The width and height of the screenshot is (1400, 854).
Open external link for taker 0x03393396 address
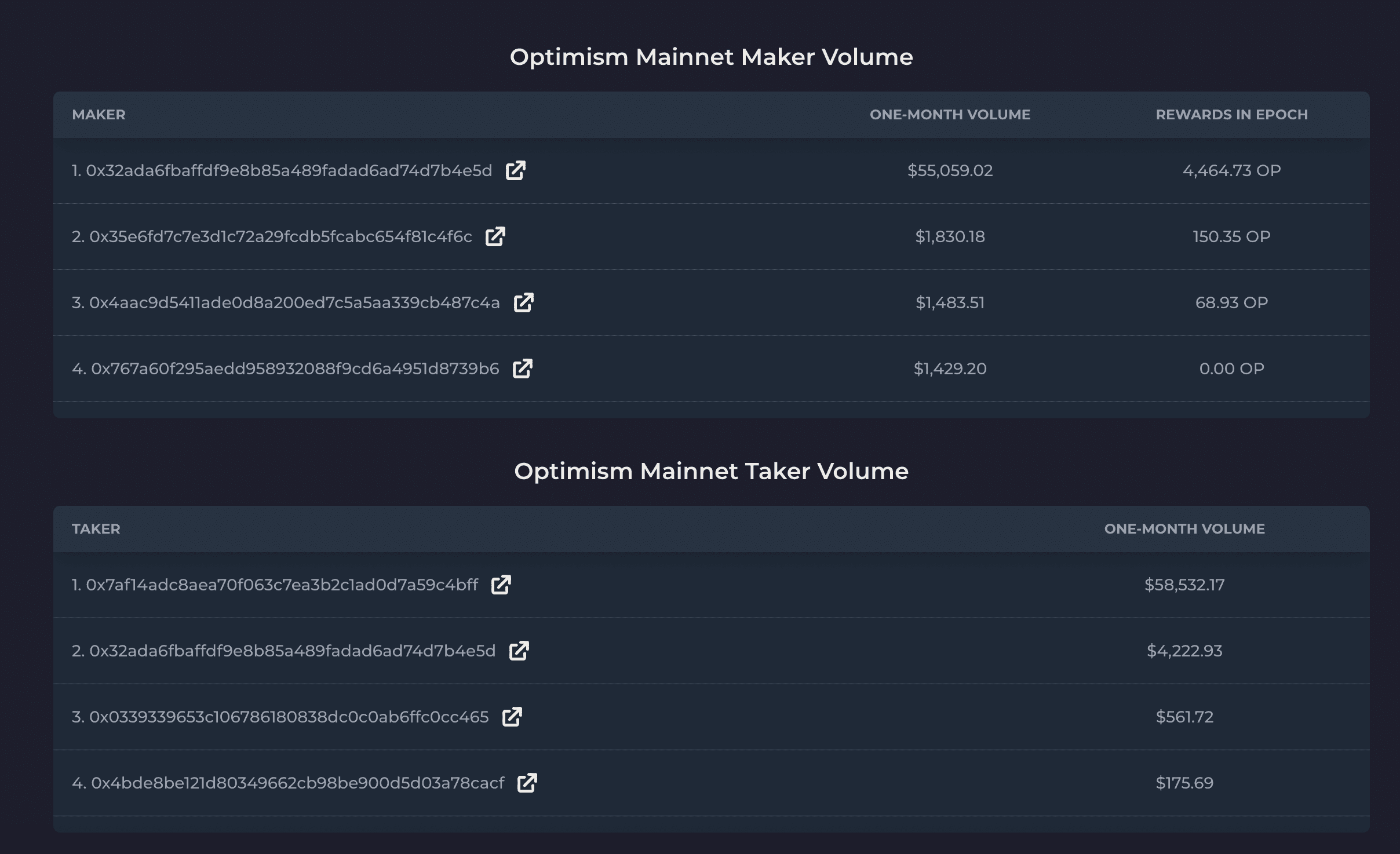(512, 717)
